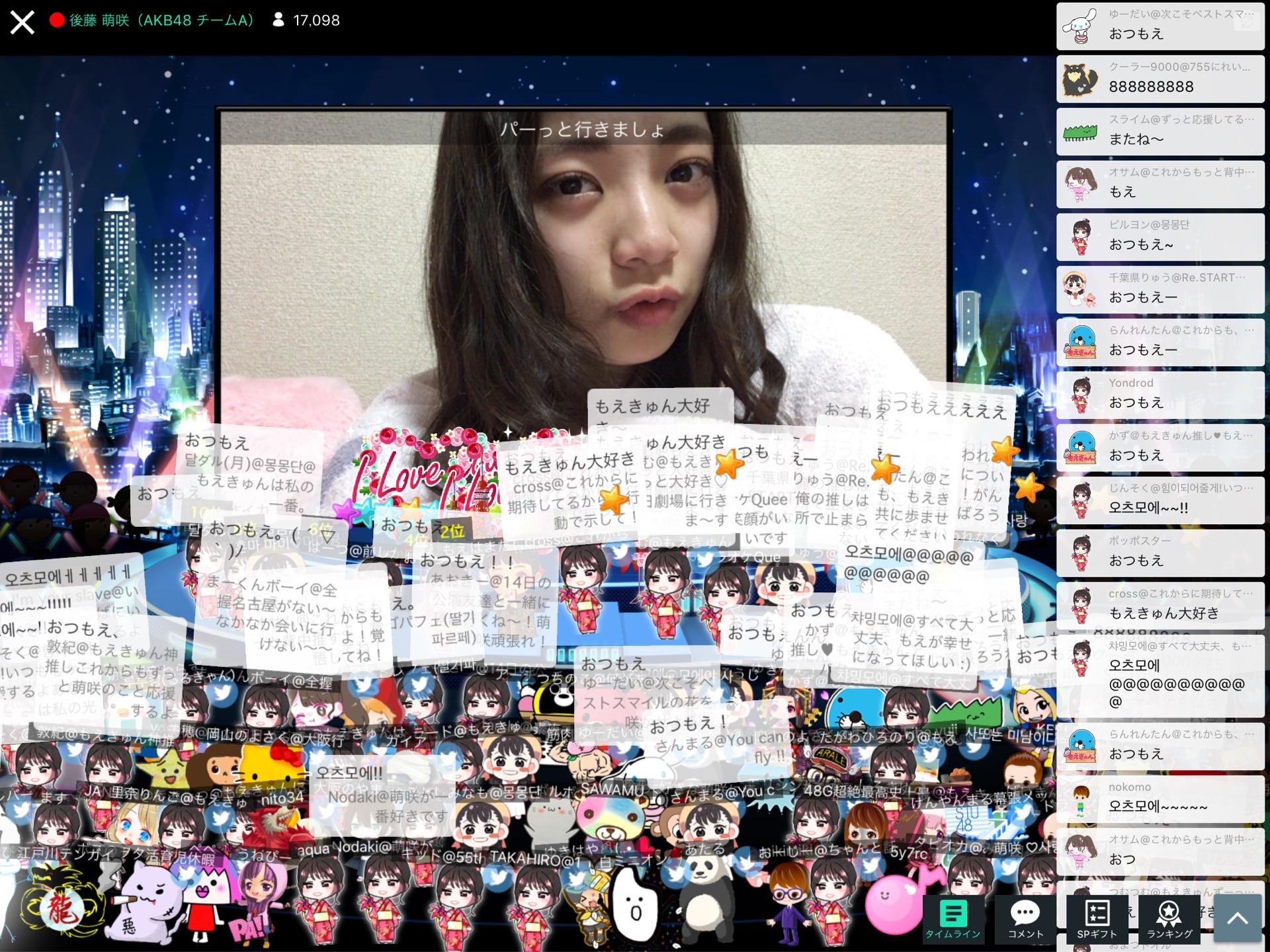
Task: Tap nokomo's small boy avatar
Action: pos(1081,800)
